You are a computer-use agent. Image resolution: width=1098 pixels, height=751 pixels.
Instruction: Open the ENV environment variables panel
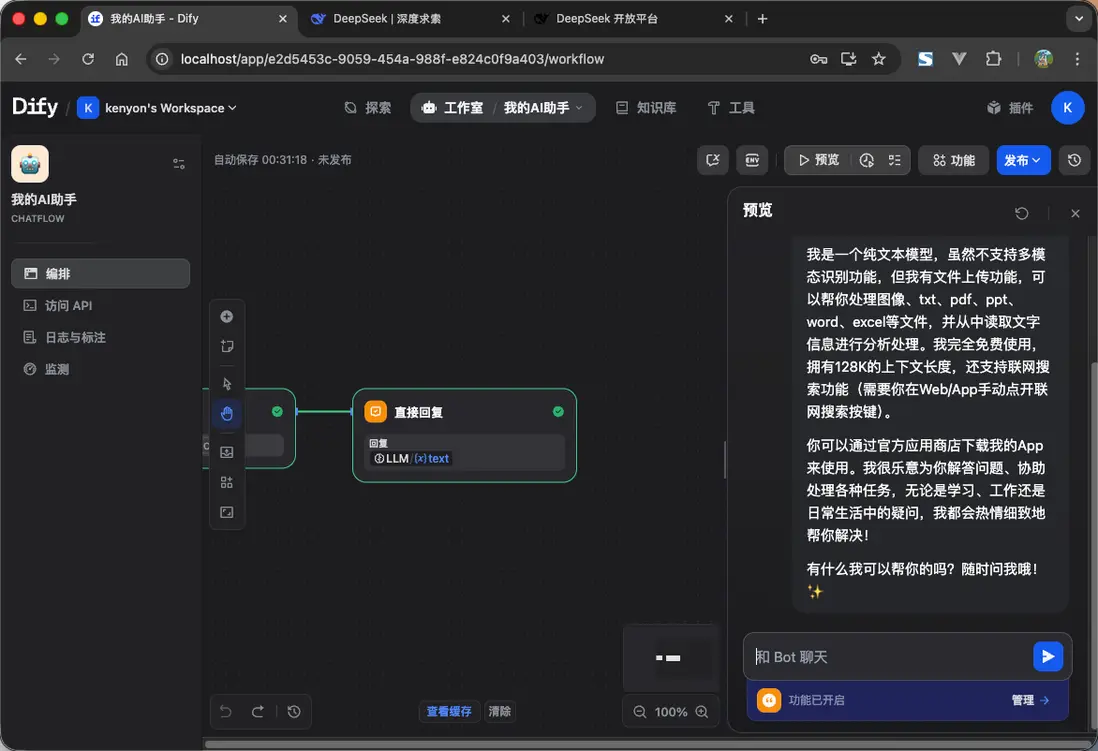point(752,159)
